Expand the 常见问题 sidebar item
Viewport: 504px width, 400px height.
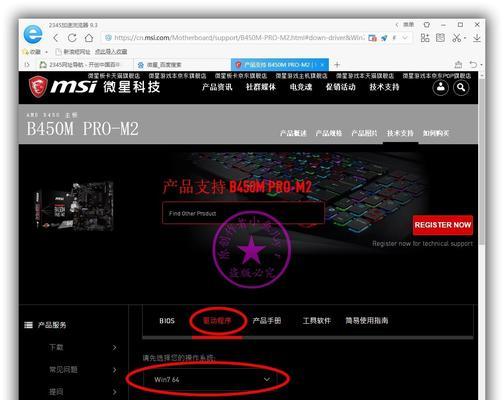click(83, 370)
